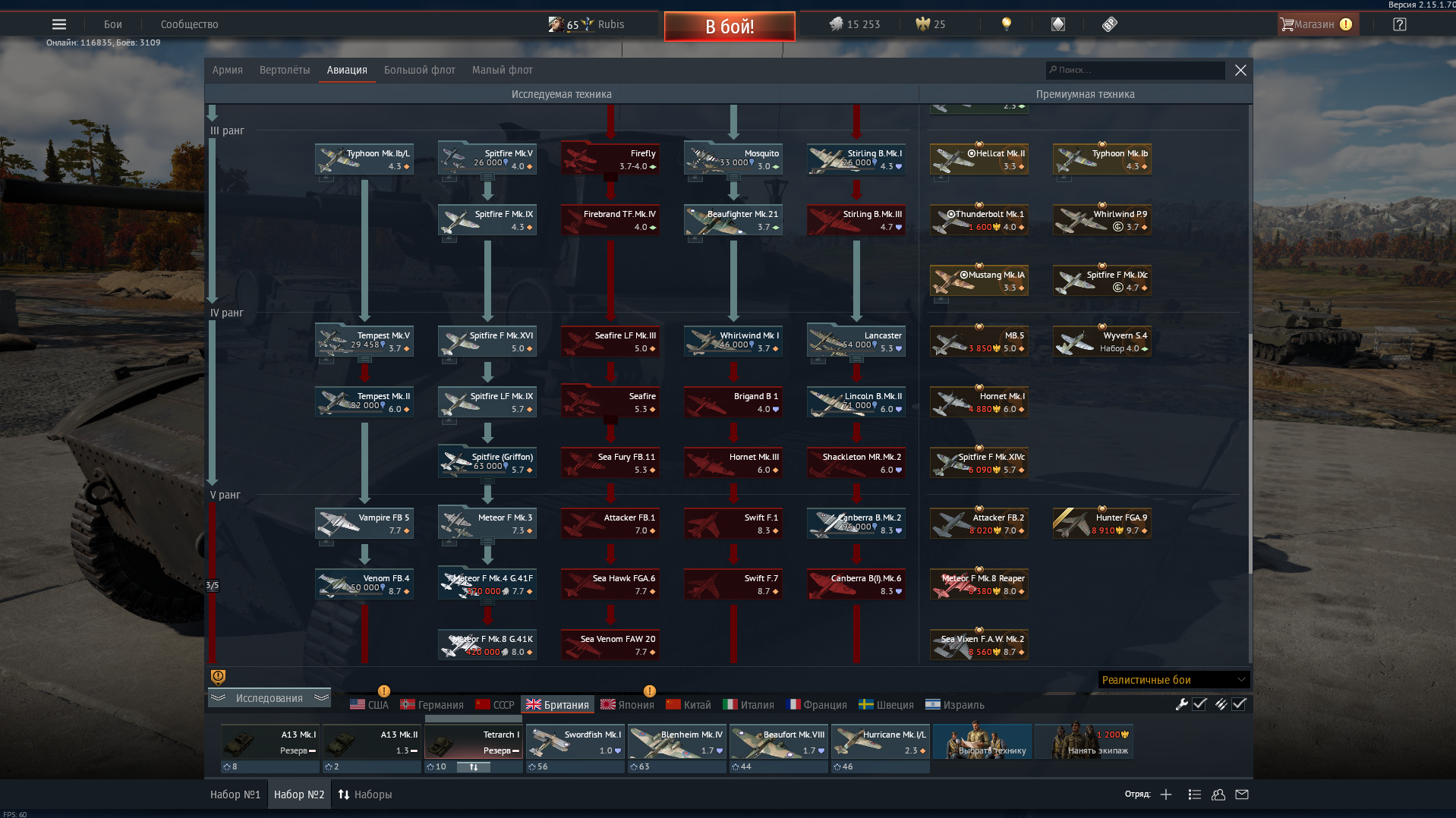
Task: Open the Реалистичные бои game mode dropdown
Action: pos(1174,680)
